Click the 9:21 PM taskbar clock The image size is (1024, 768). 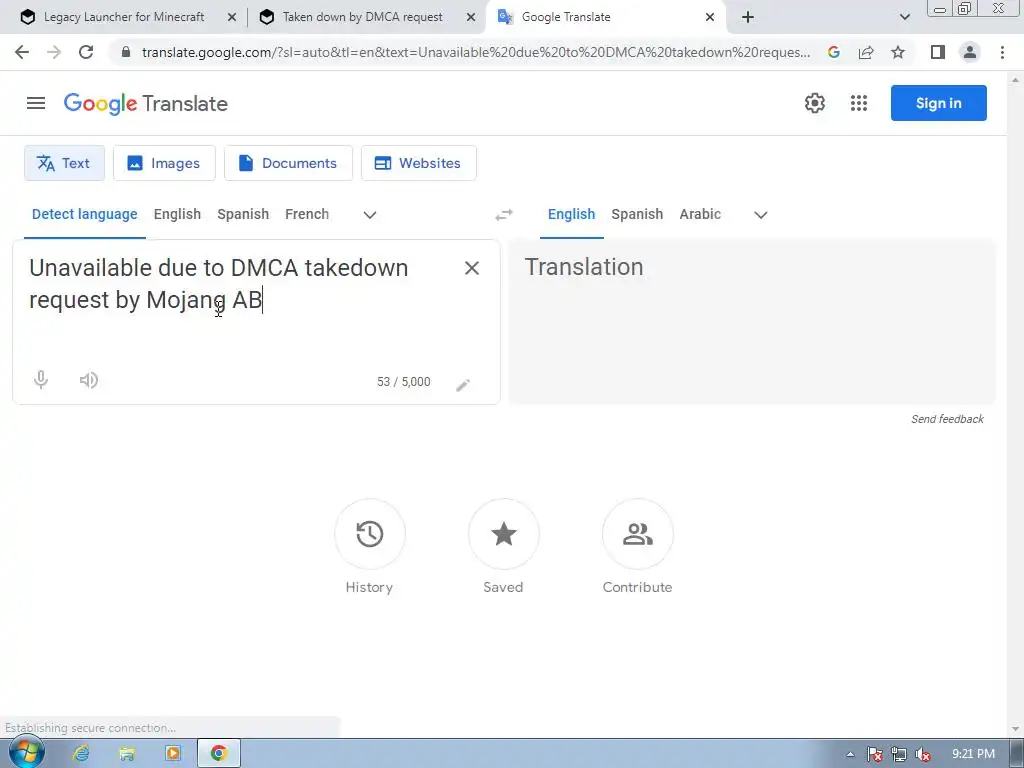[x=973, y=754]
